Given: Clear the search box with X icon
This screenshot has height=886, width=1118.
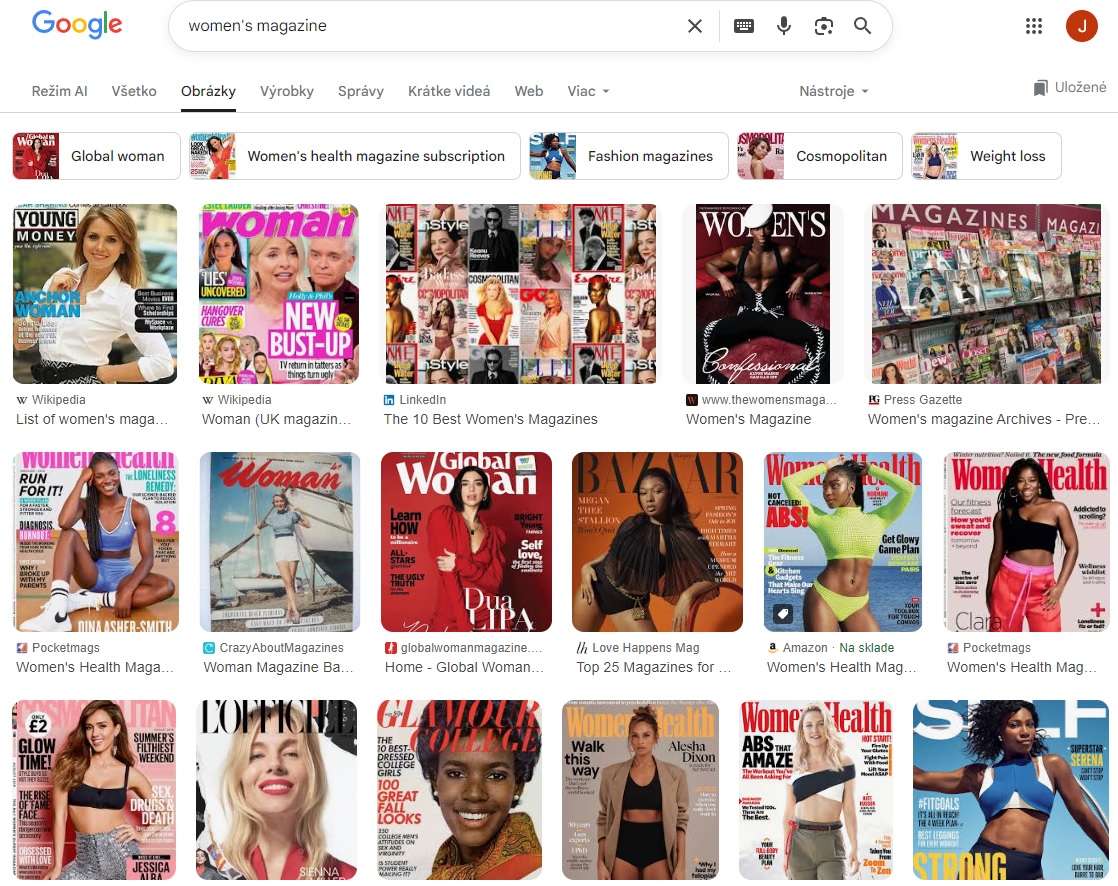Looking at the screenshot, I should click(x=694, y=26).
